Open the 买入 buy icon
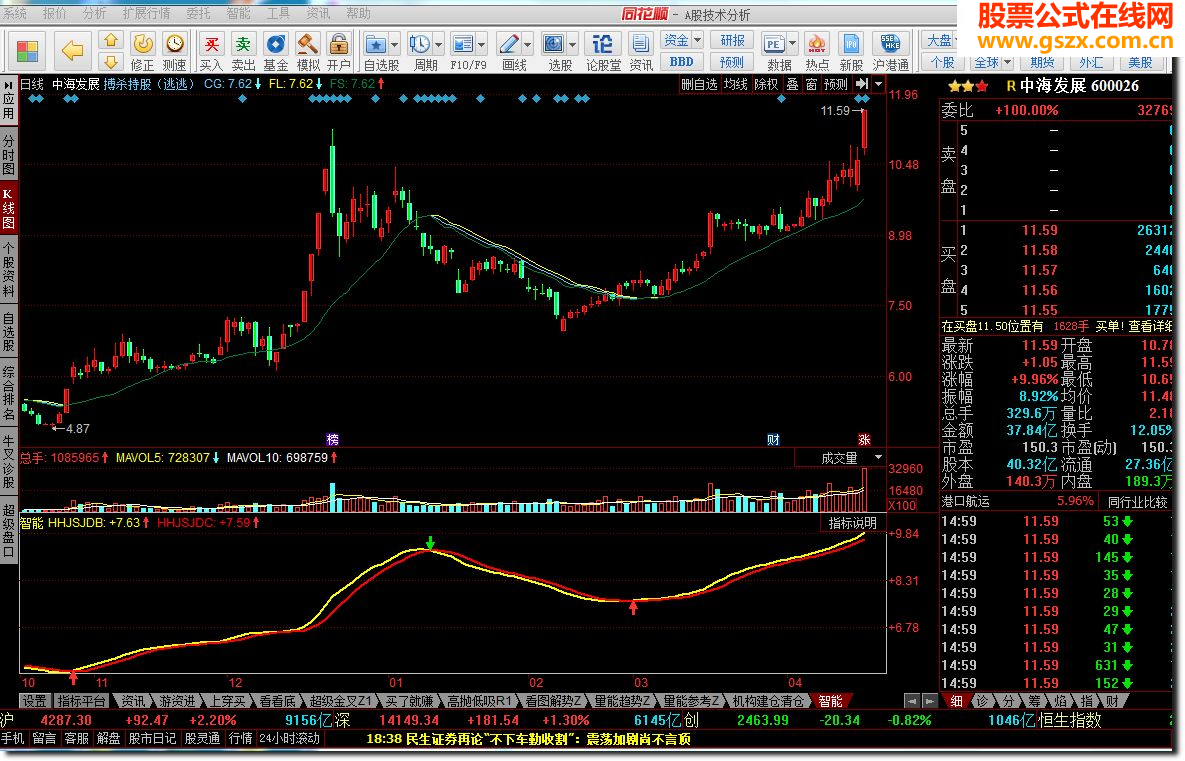 click(x=212, y=44)
